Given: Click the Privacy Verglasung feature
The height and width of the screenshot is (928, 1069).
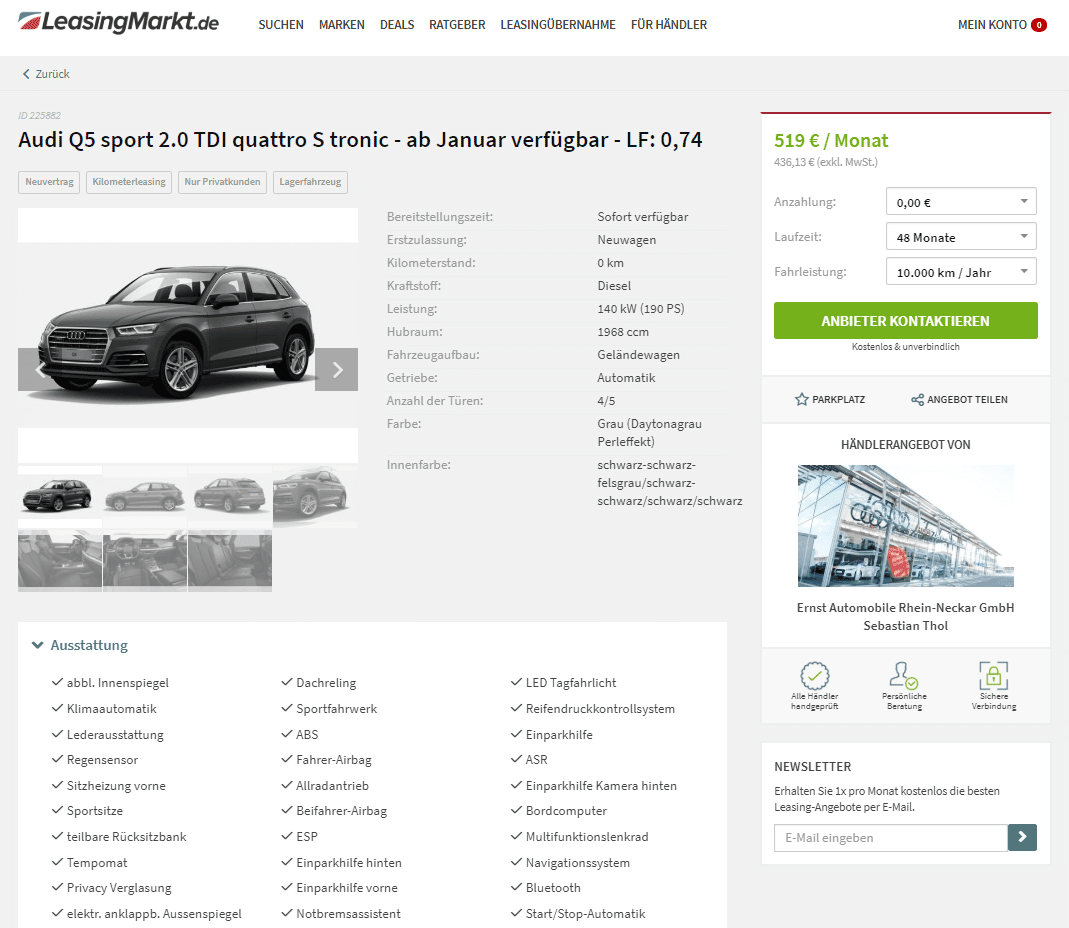Looking at the screenshot, I should point(119,888).
